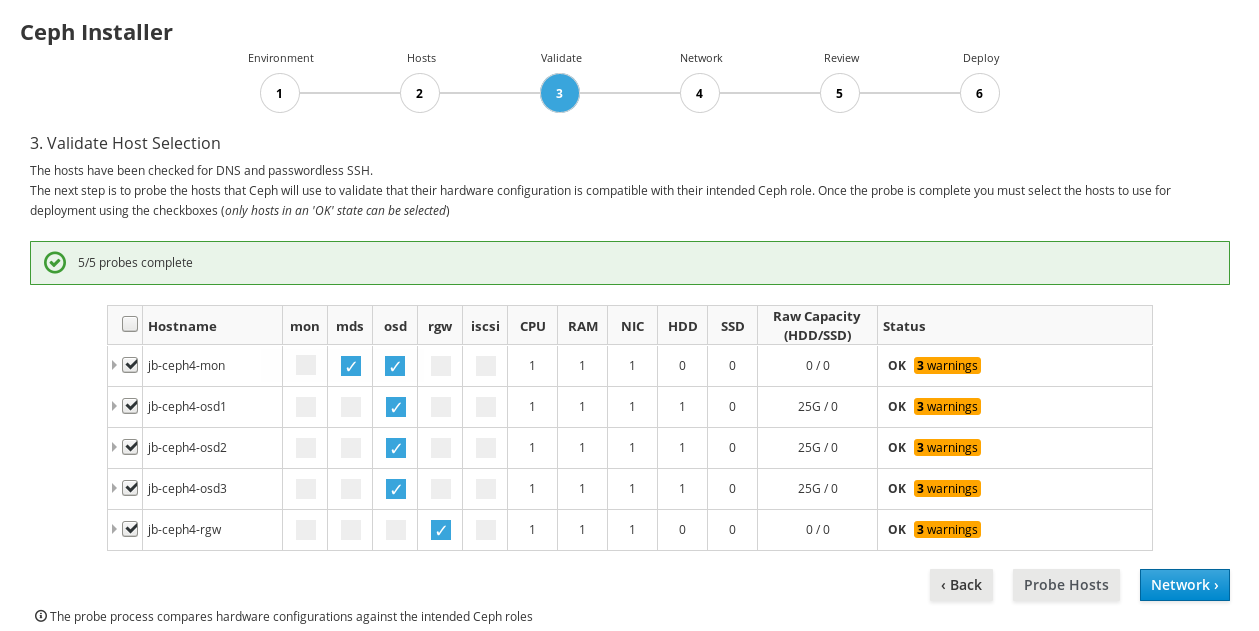The height and width of the screenshot is (631, 1259).
Task: Expand the jb-ceph4-rgw row details
Action: pos(114,529)
